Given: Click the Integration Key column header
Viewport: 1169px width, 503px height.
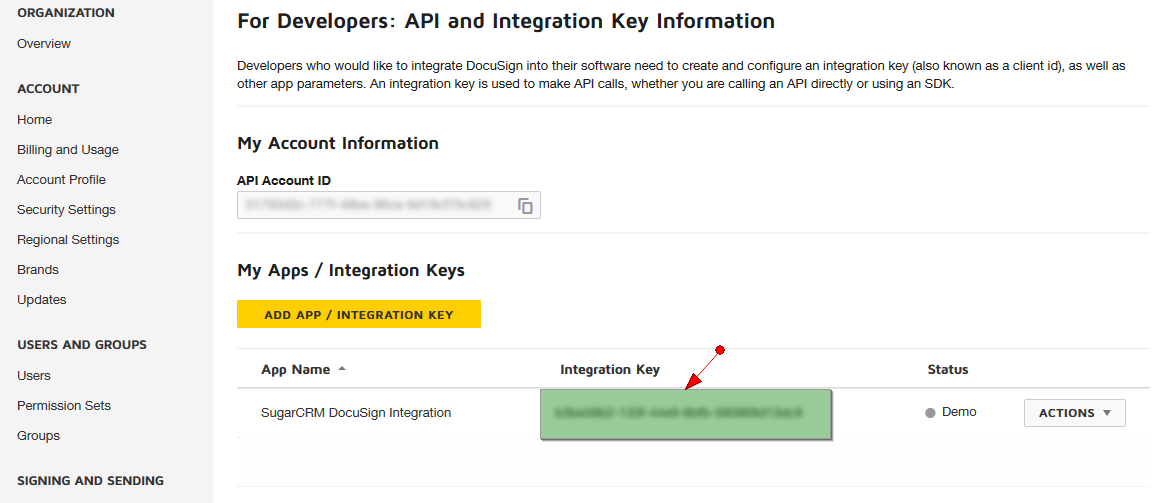Looking at the screenshot, I should [x=610, y=370].
